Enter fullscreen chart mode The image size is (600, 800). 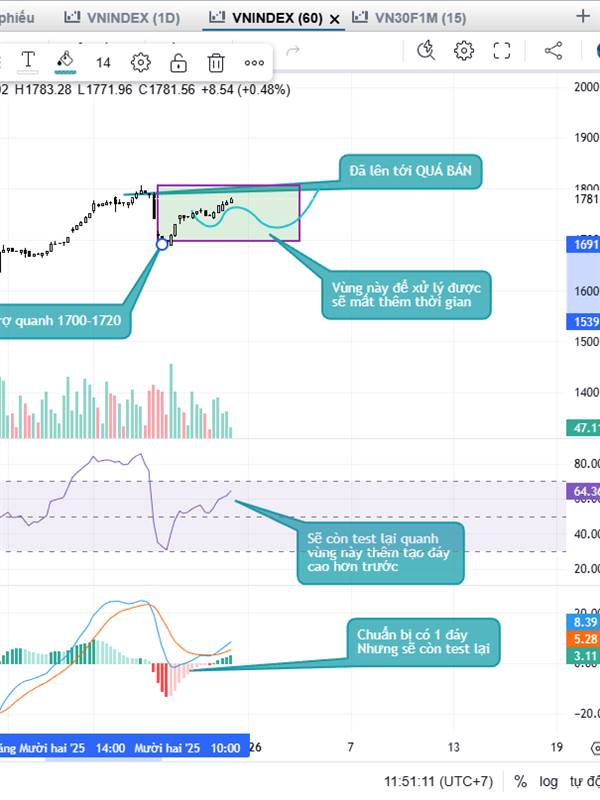pyautogui.click(x=502, y=50)
